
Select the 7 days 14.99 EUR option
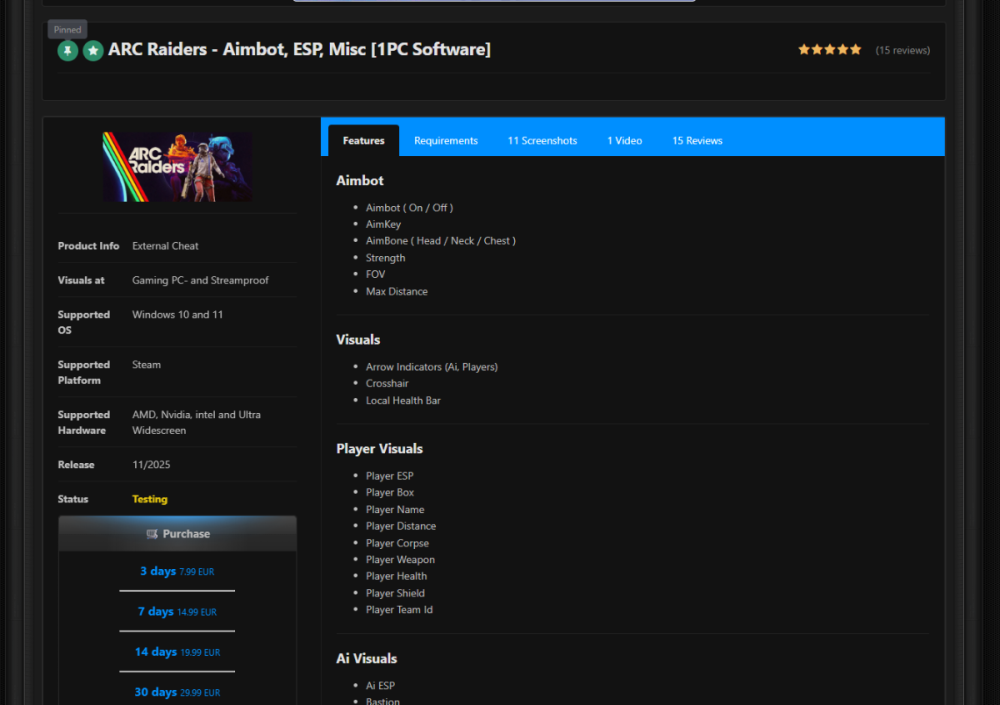pos(177,611)
